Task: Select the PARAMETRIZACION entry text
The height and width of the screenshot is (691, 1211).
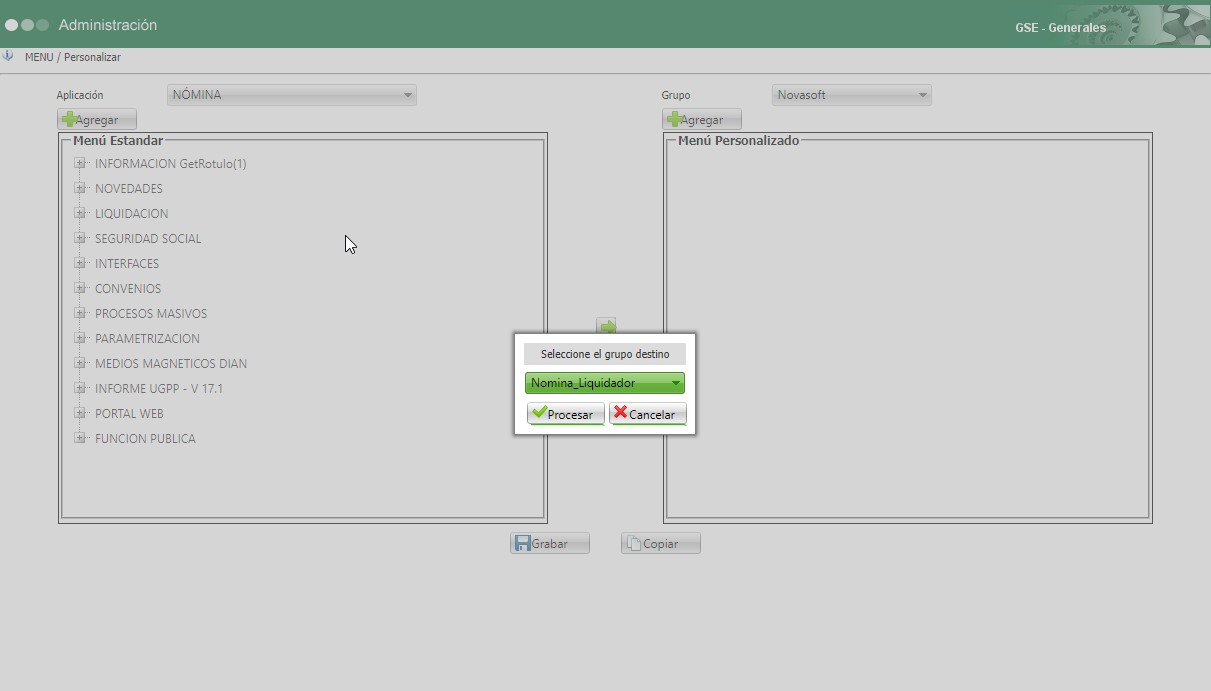Action: pos(147,338)
